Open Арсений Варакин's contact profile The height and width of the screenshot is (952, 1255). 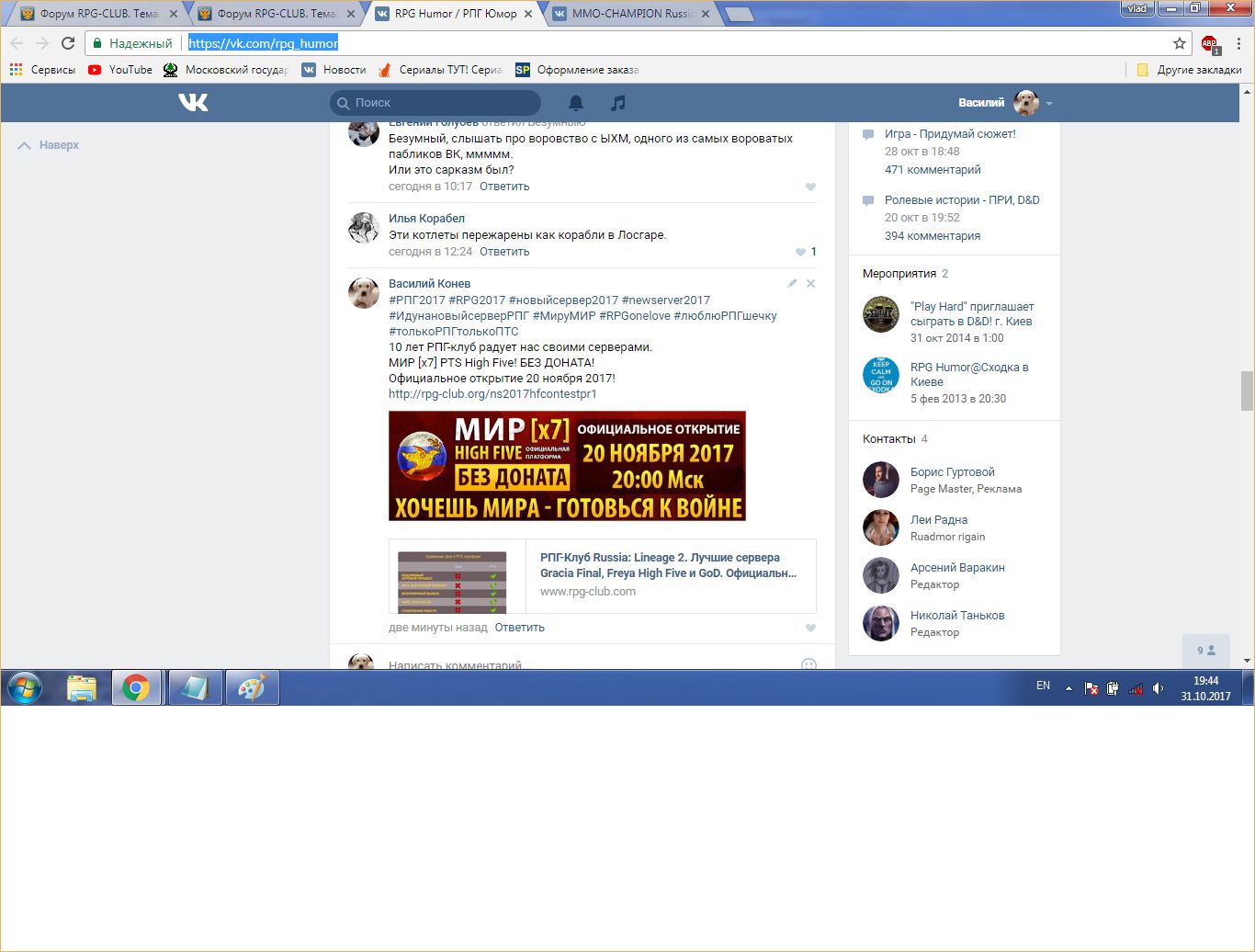click(x=957, y=568)
